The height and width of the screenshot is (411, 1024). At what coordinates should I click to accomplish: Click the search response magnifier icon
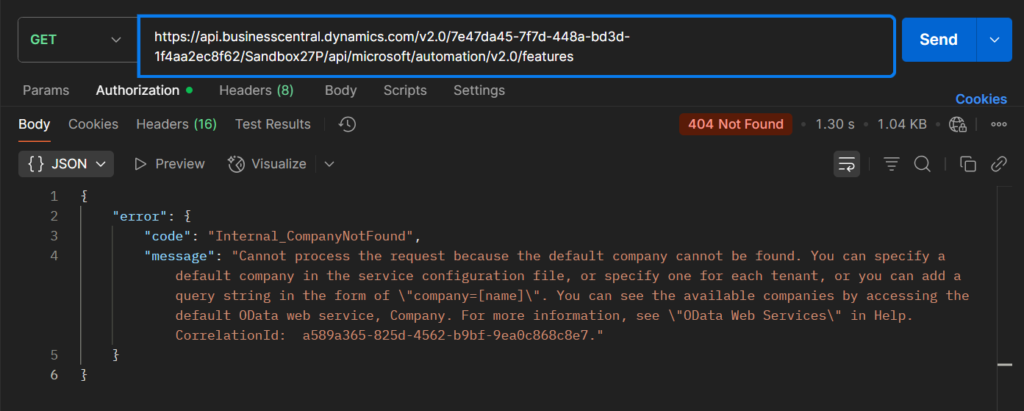pos(922,163)
